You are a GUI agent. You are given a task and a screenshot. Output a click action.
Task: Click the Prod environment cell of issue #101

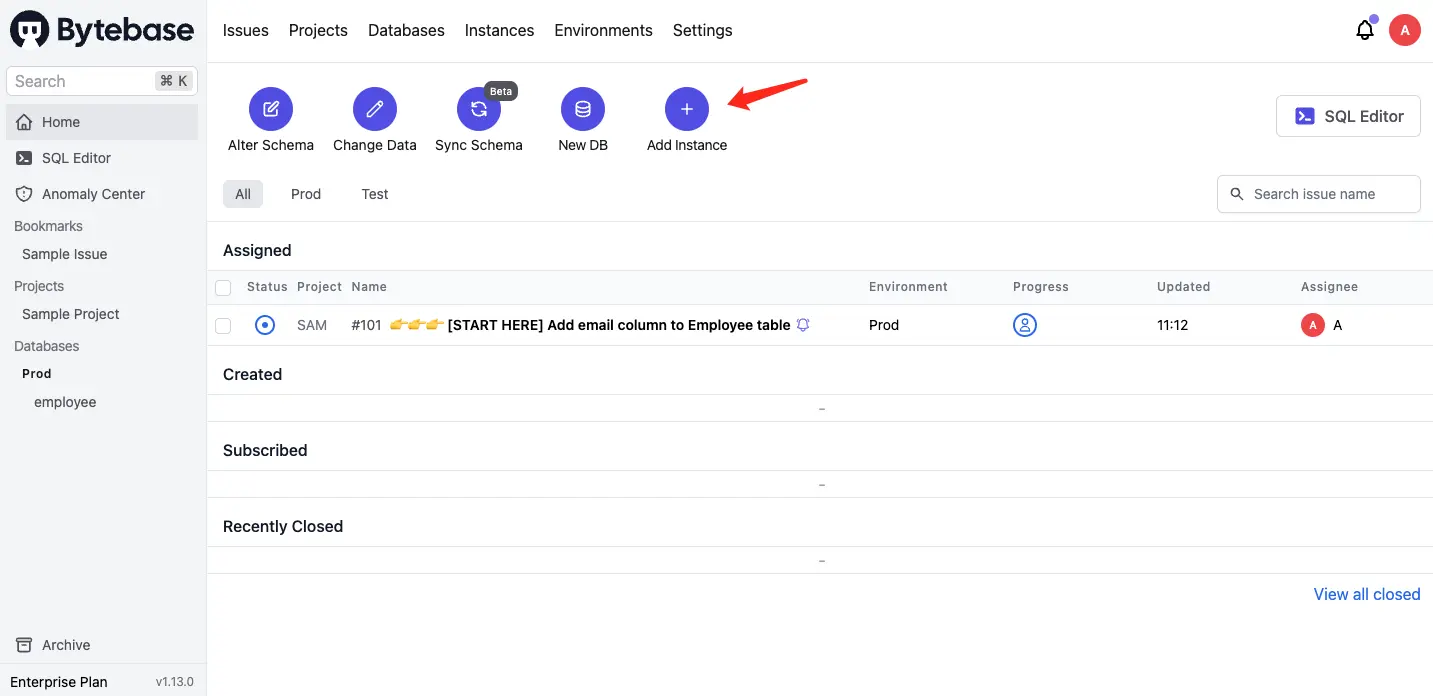884,325
